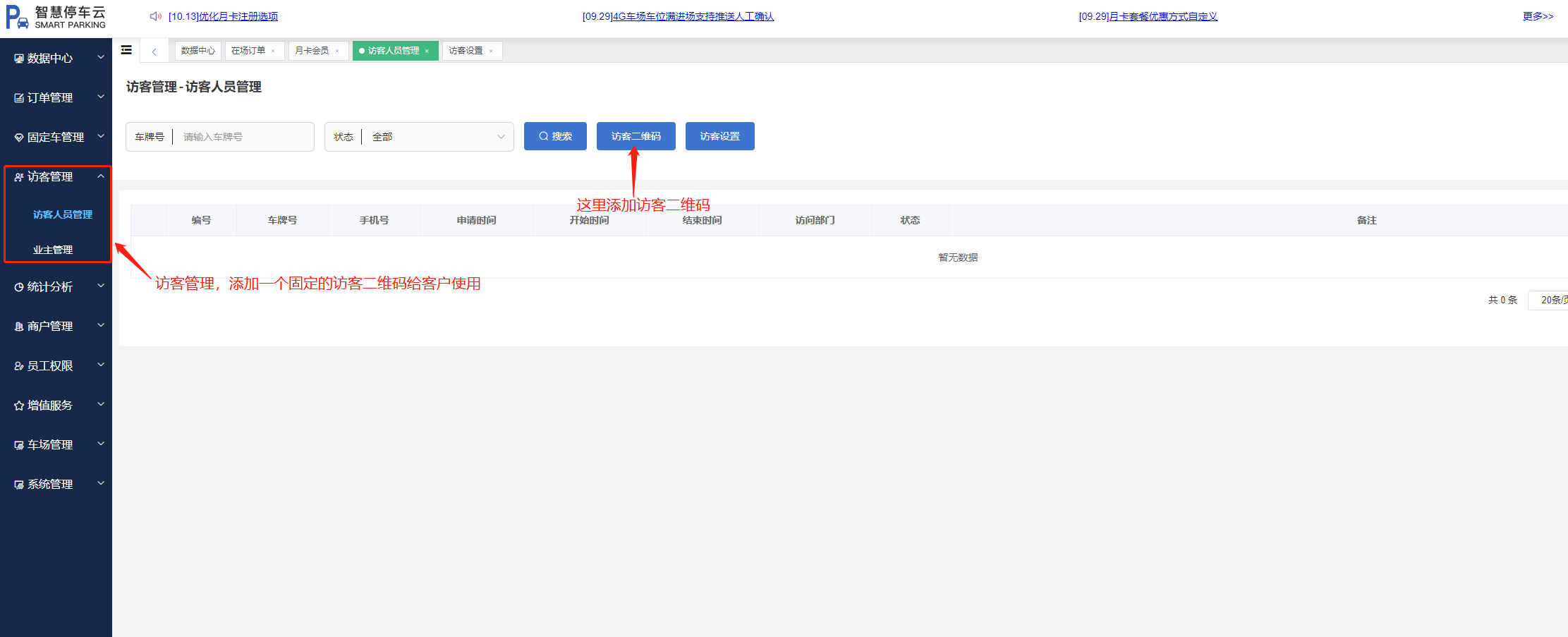Click the blue 访客设置 button
The image size is (1568, 637).
click(720, 136)
